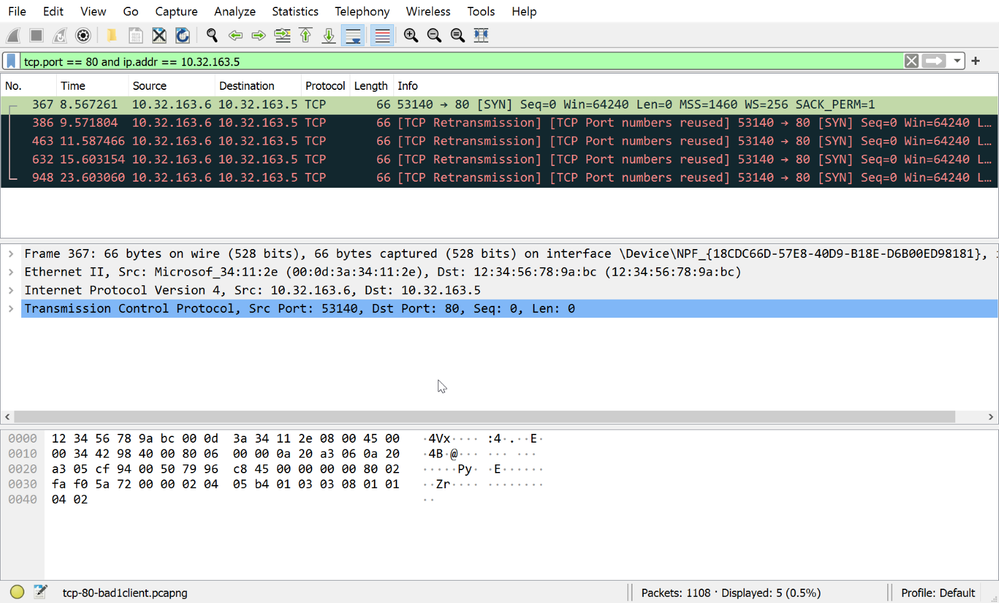Select retransmission packet 386

pos(499,123)
